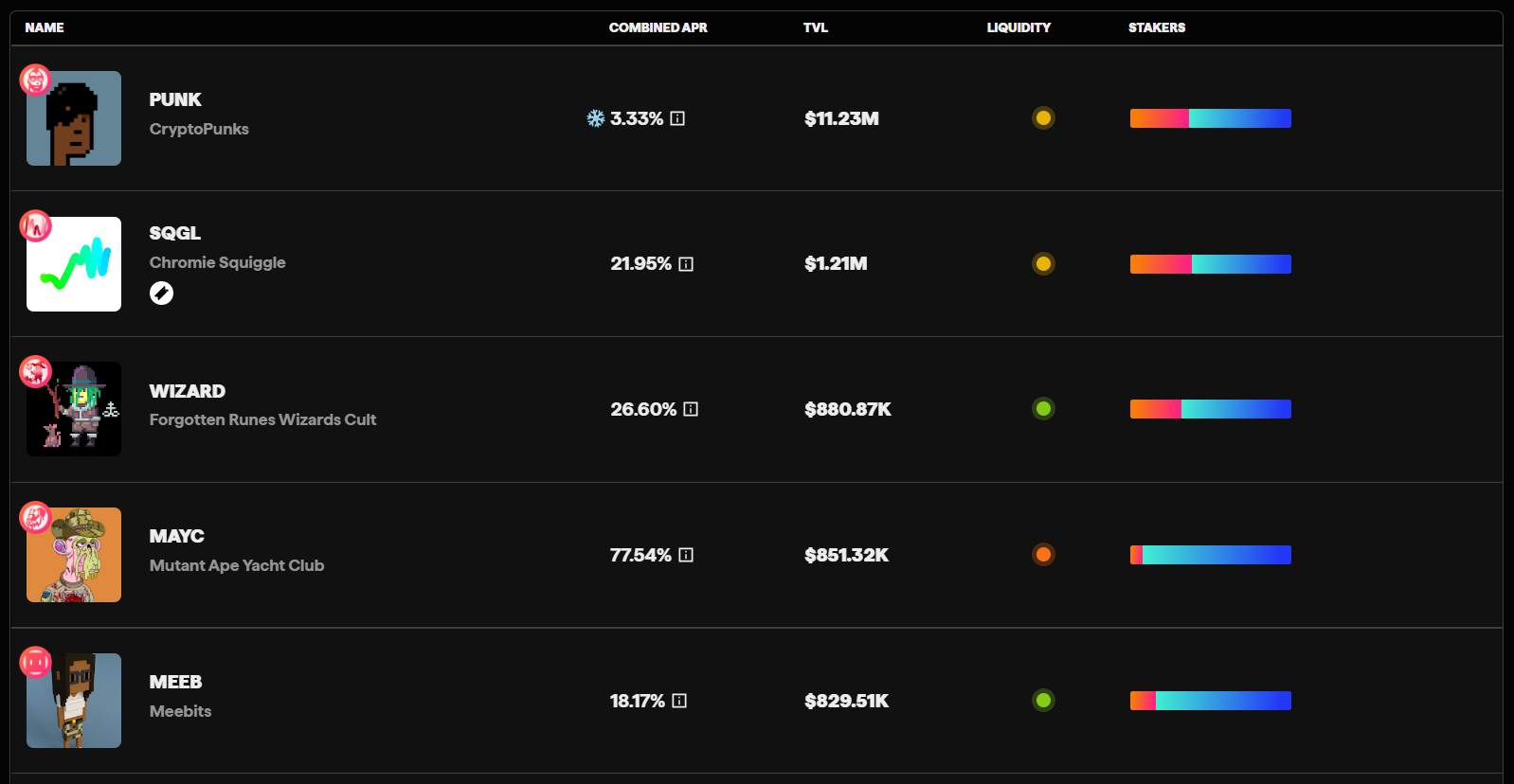Click the CryptoPunks avatar thumbnail
Screen dimensions: 1514x784
pos(74,118)
